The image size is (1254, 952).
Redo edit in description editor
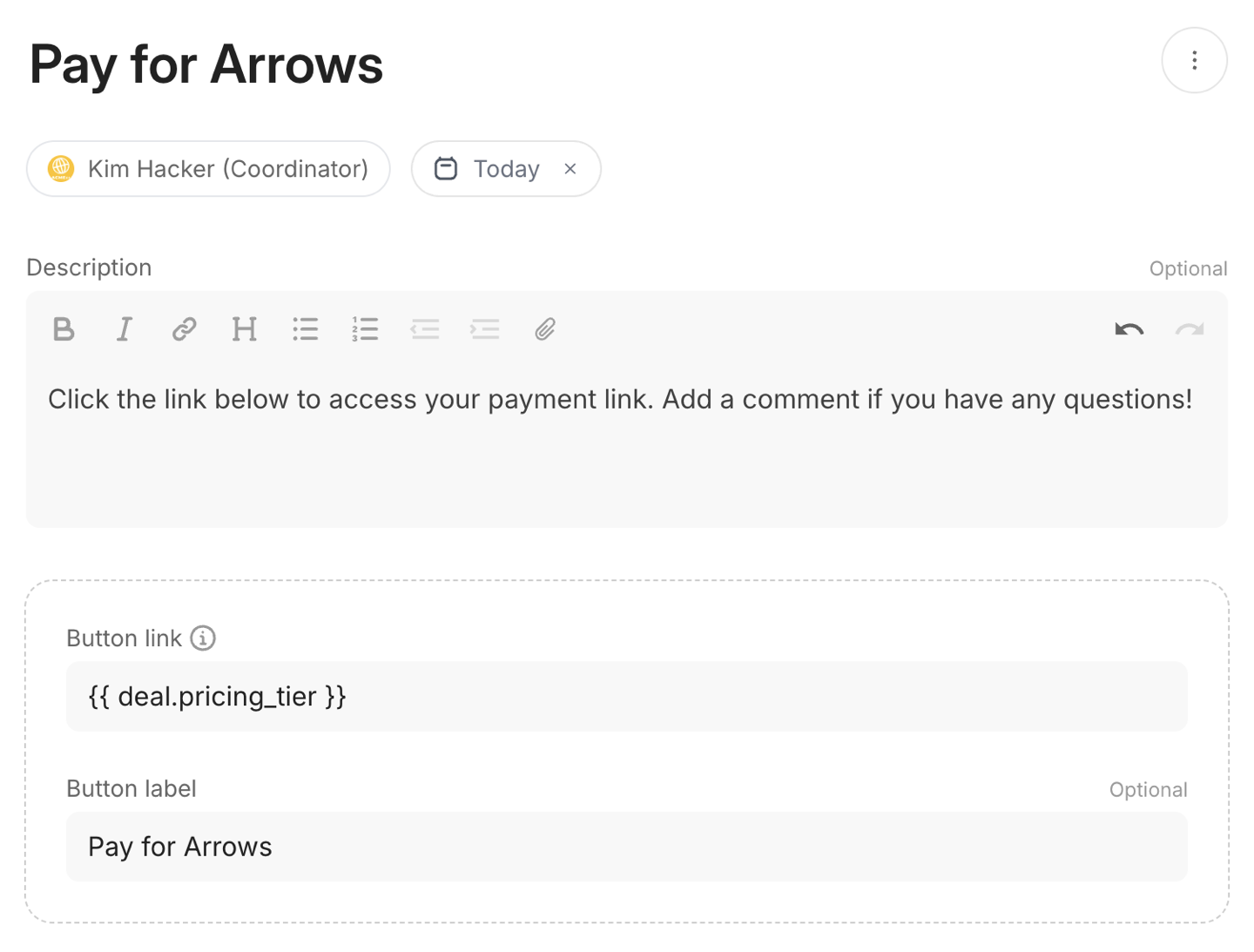1190,329
